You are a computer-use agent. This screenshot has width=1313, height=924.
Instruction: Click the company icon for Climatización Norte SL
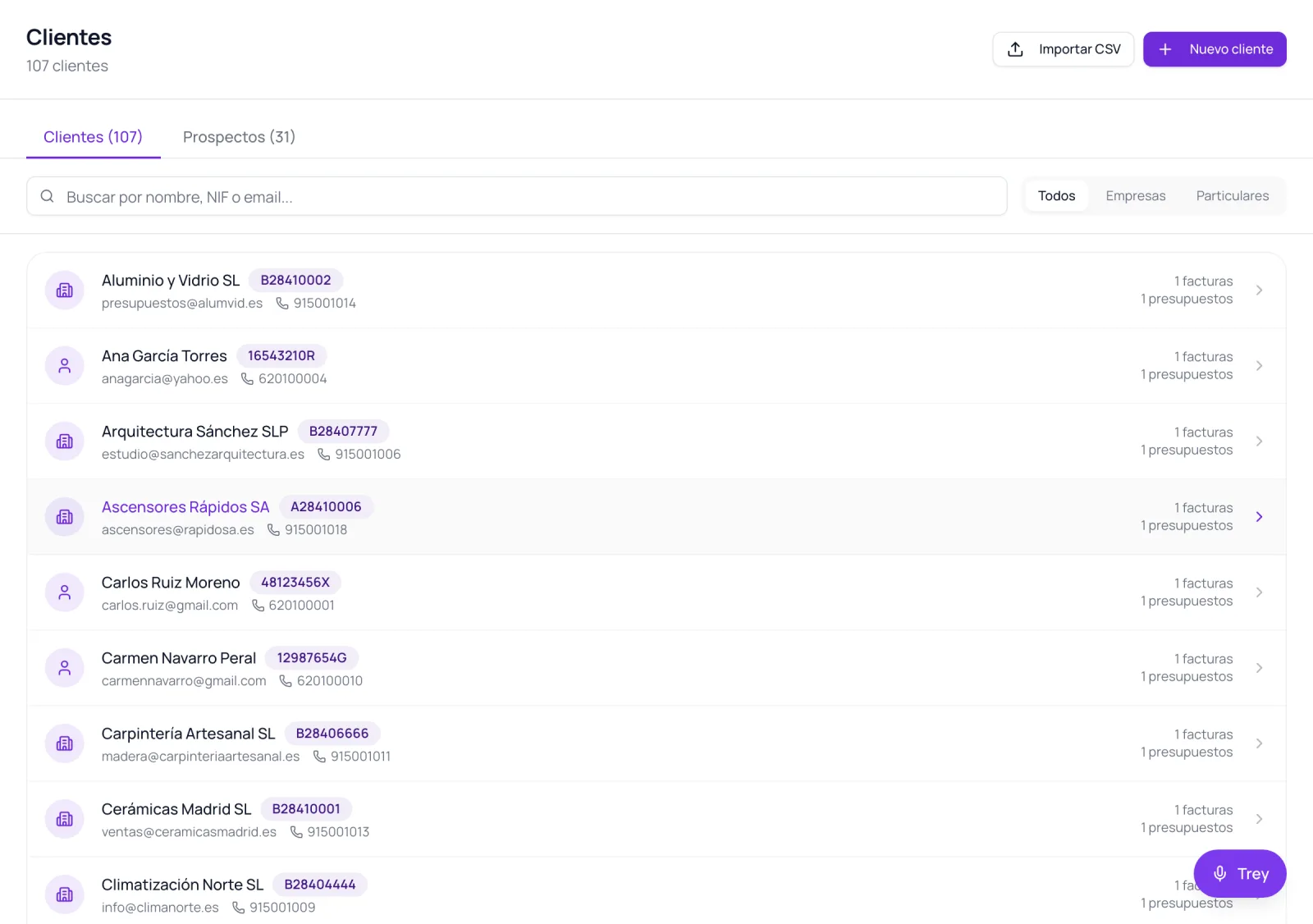tap(65, 894)
